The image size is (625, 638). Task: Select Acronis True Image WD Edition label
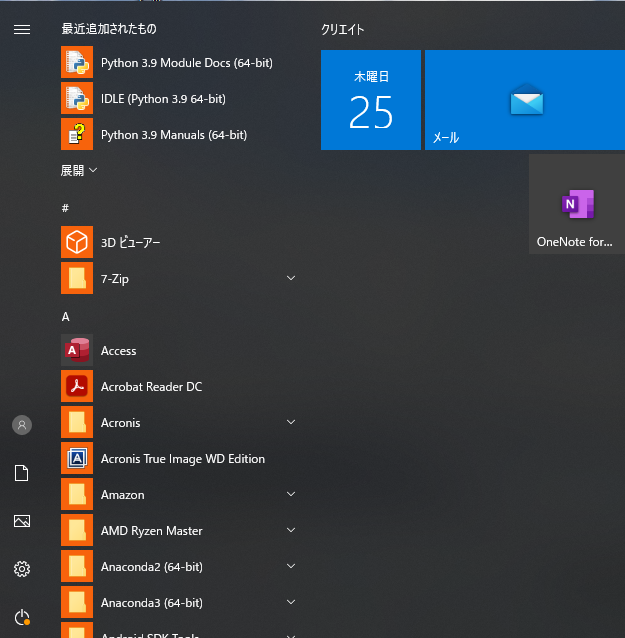183,459
